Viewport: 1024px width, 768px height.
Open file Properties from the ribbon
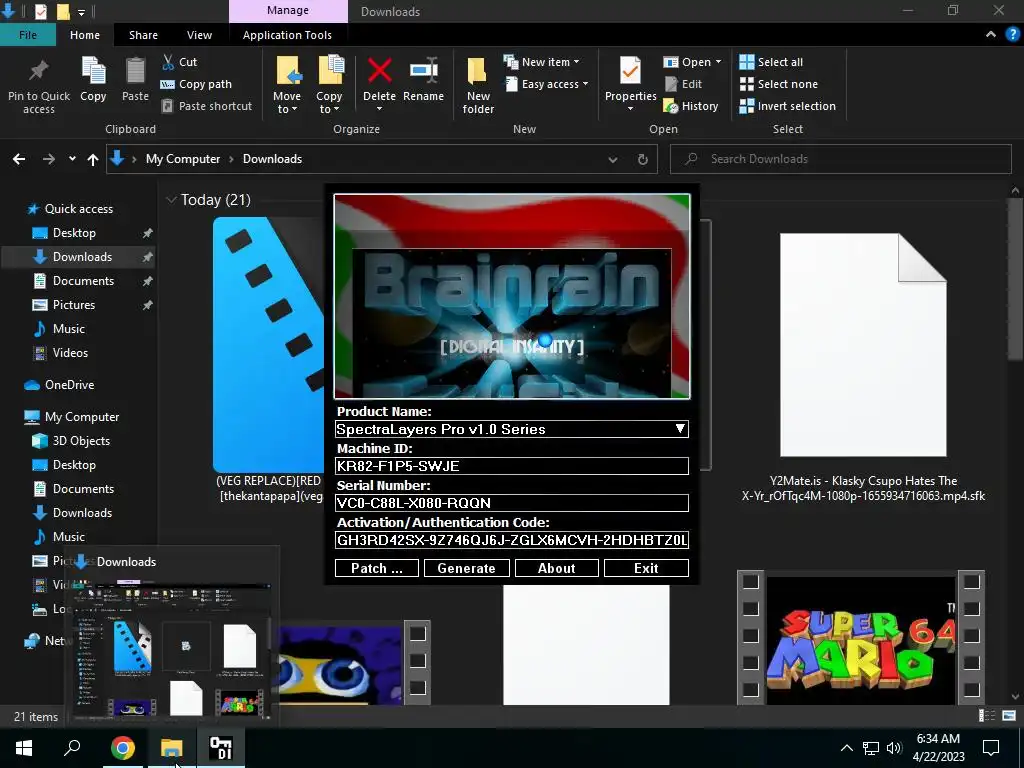coord(630,84)
